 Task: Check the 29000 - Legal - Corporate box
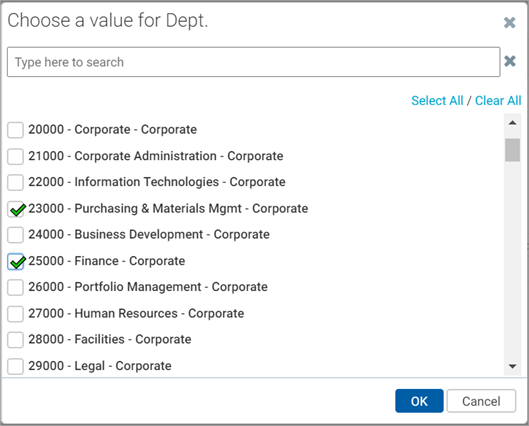click(15, 366)
